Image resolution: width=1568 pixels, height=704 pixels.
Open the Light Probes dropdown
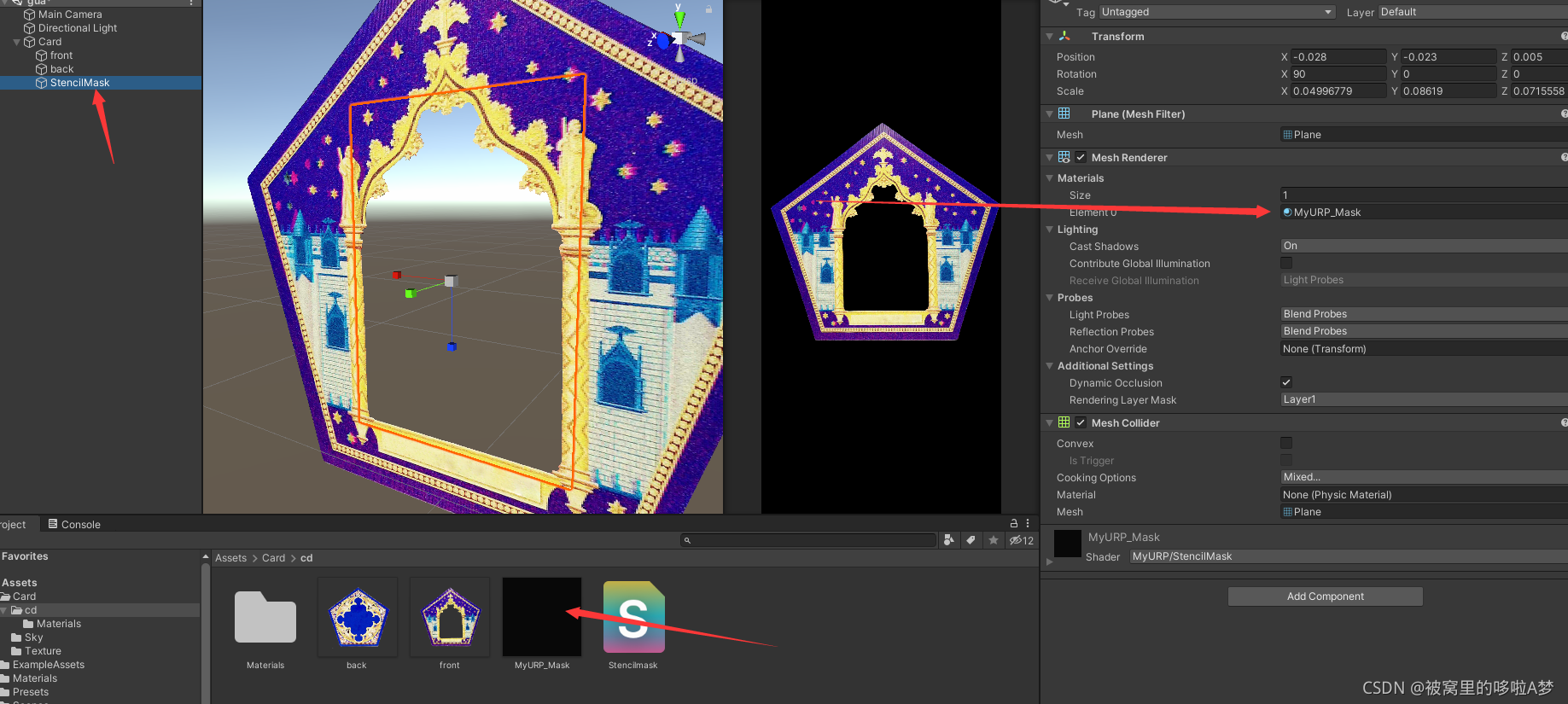click(1424, 314)
